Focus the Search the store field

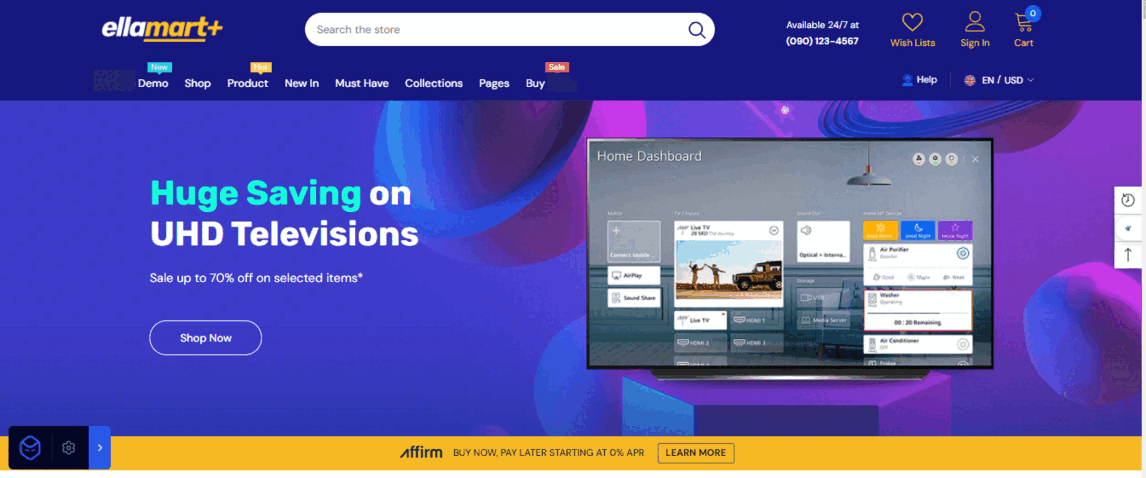pos(509,30)
